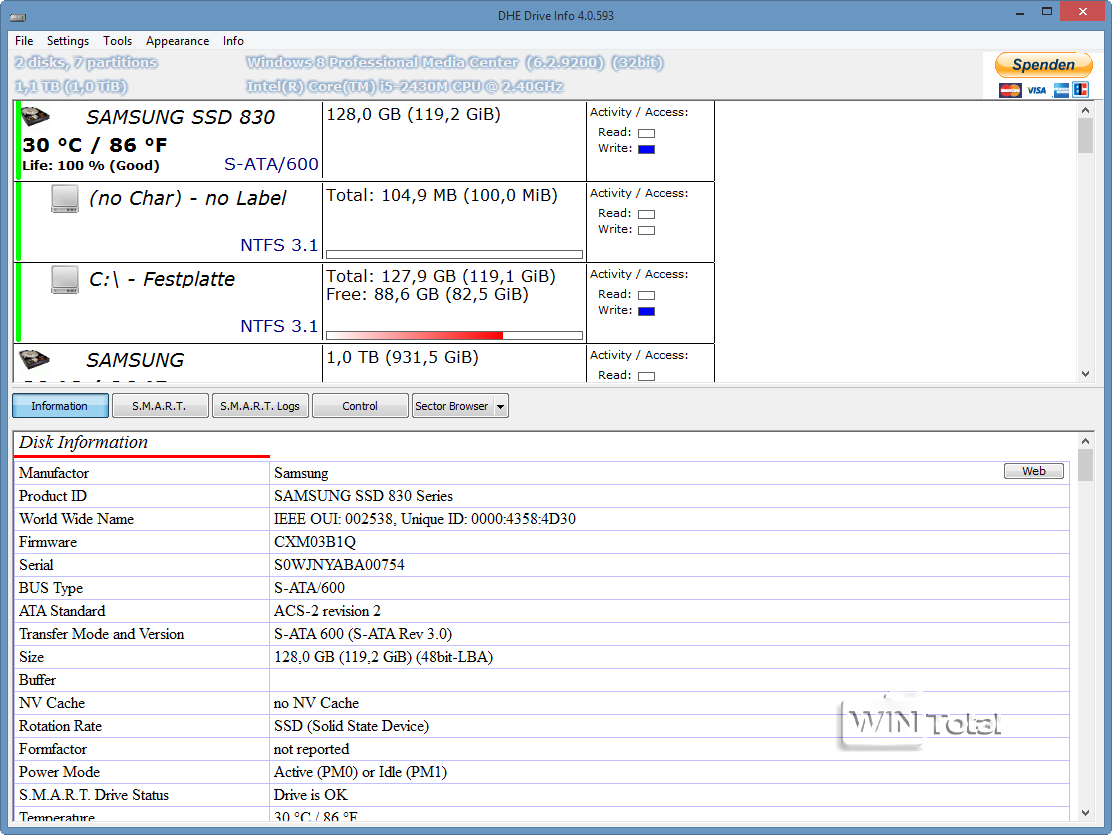
Task: Click the Samsung SSD 830 hard drive icon
Action: [x=35, y=116]
